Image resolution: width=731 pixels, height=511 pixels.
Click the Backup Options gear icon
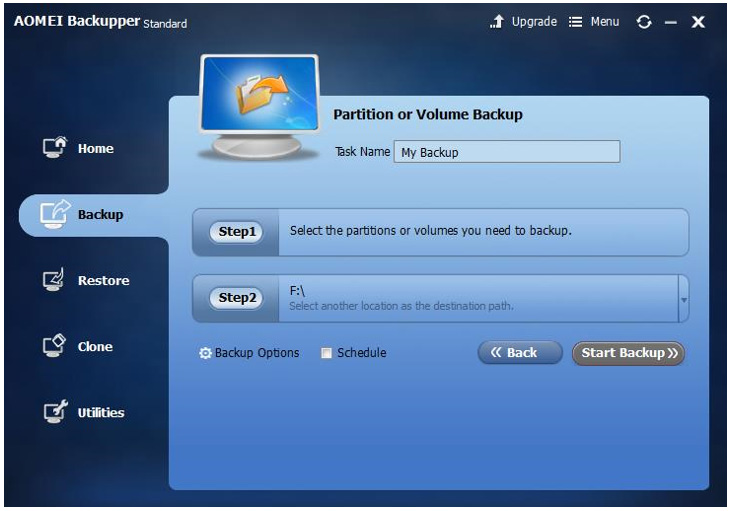point(205,353)
